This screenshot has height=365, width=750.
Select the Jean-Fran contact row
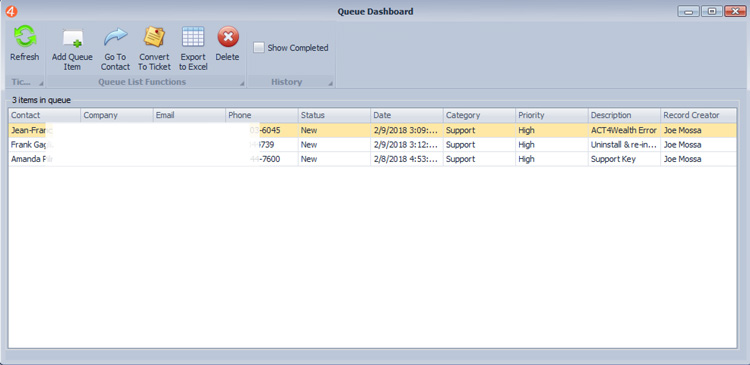coord(372,130)
